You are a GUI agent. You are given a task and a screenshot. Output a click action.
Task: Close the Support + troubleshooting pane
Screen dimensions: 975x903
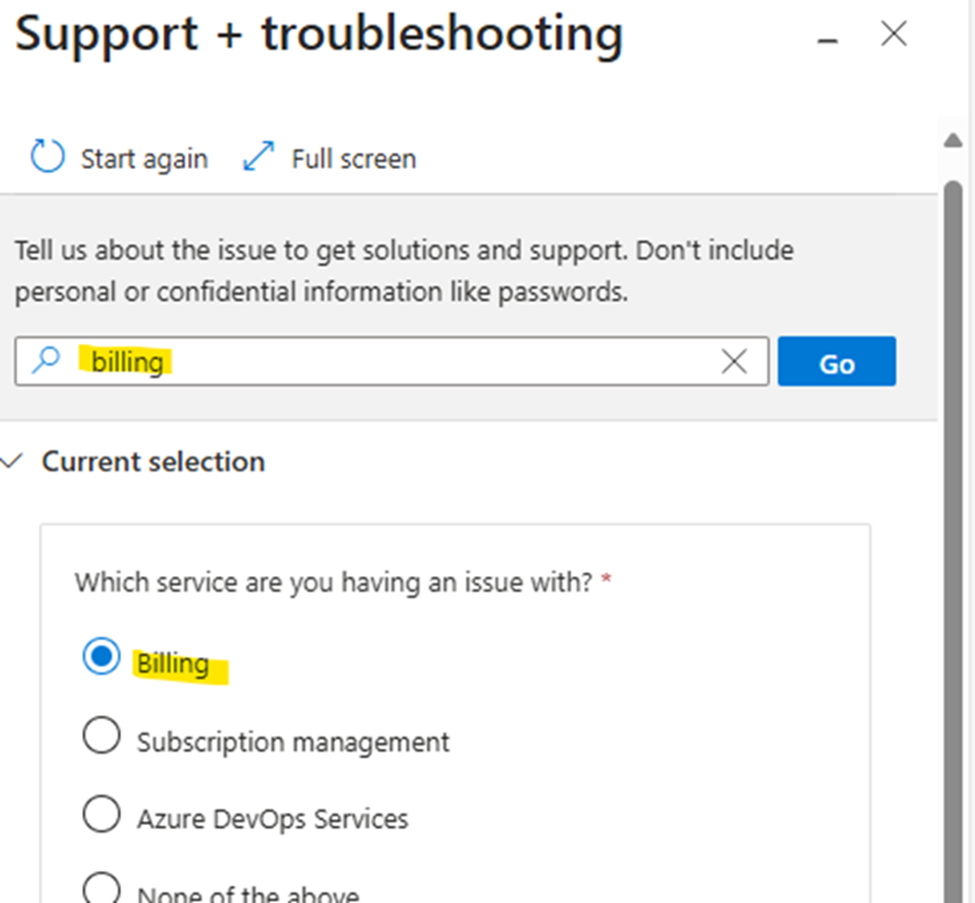click(893, 33)
